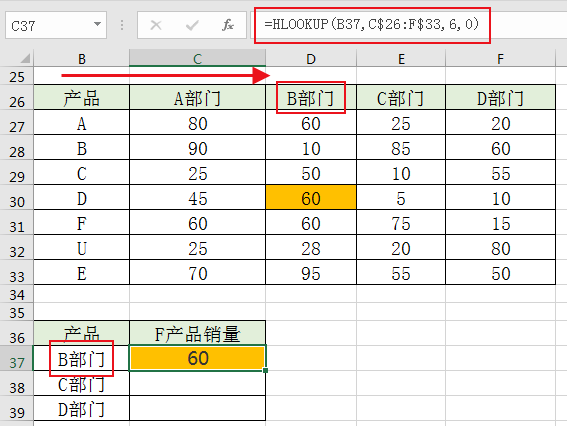This screenshot has height=426, width=567.
Task: Click the formula bar HLOOKUP text
Action: (x=371, y=24)
